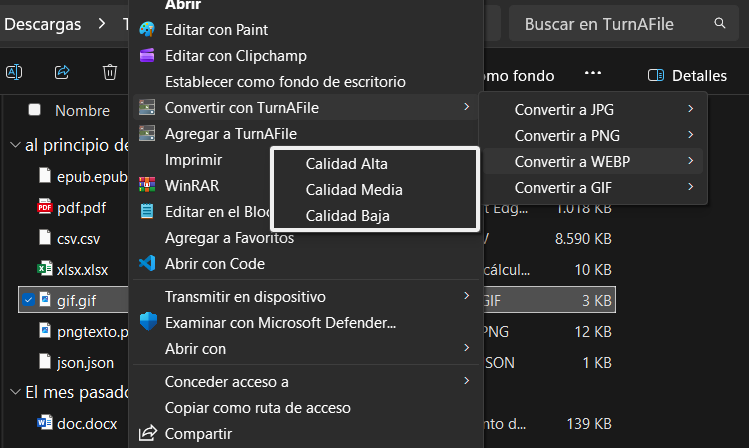Tick the select-all checkbox beside Nombre
Image resolution: width=749 pixels, height=448 pixels.
coord(35,110)
